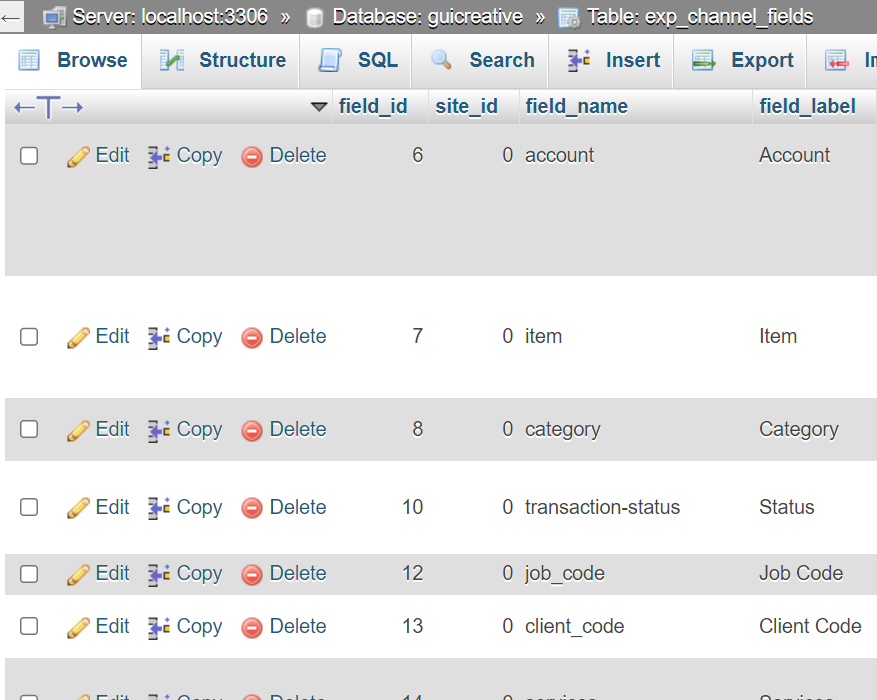Image resolution: width=877 pixels, height=700 pixels.
Task: Click the Delete link for transaction-status row
Action: coord(297,508)
